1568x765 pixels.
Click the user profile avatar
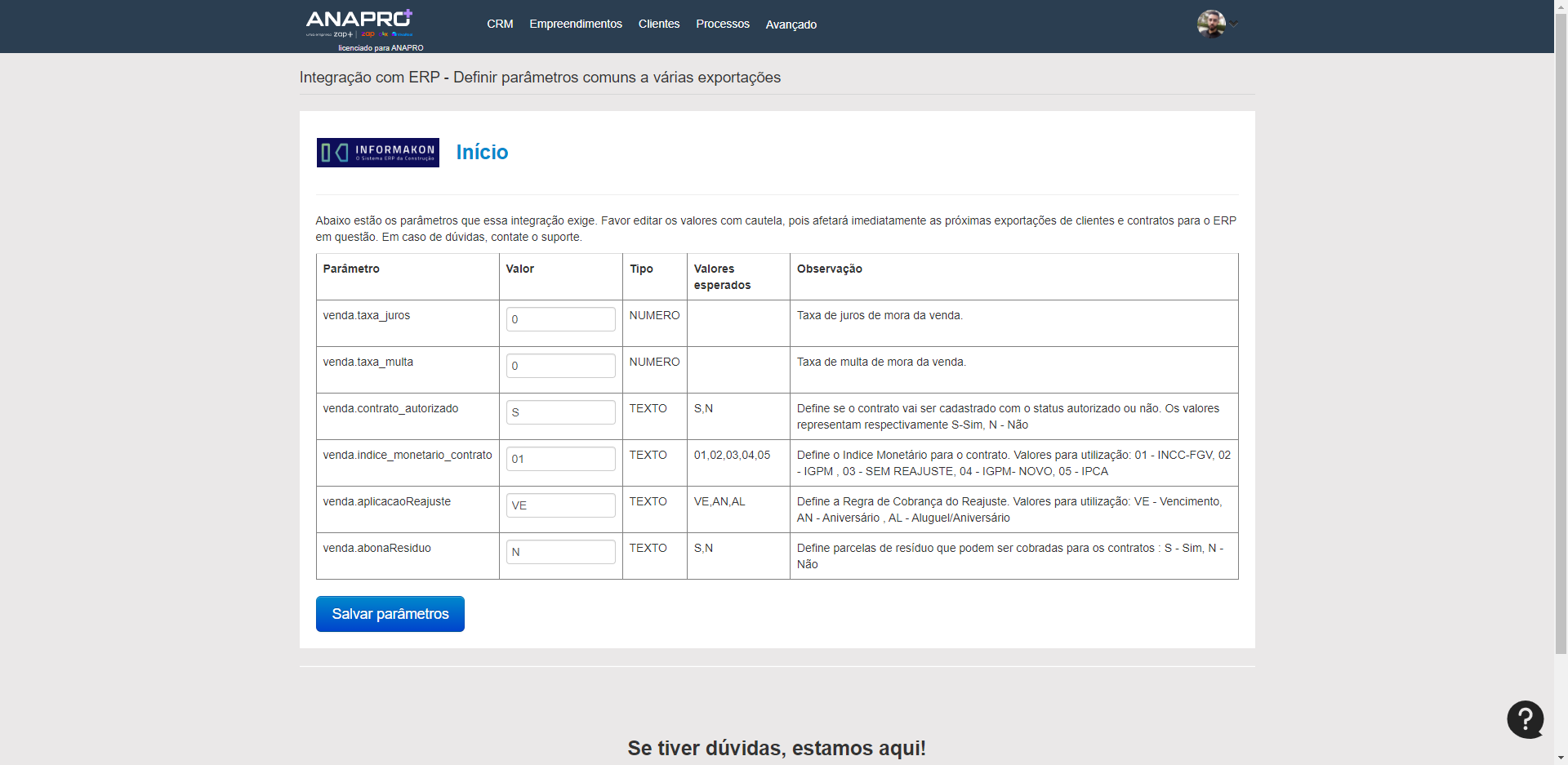coord(1210,24)
